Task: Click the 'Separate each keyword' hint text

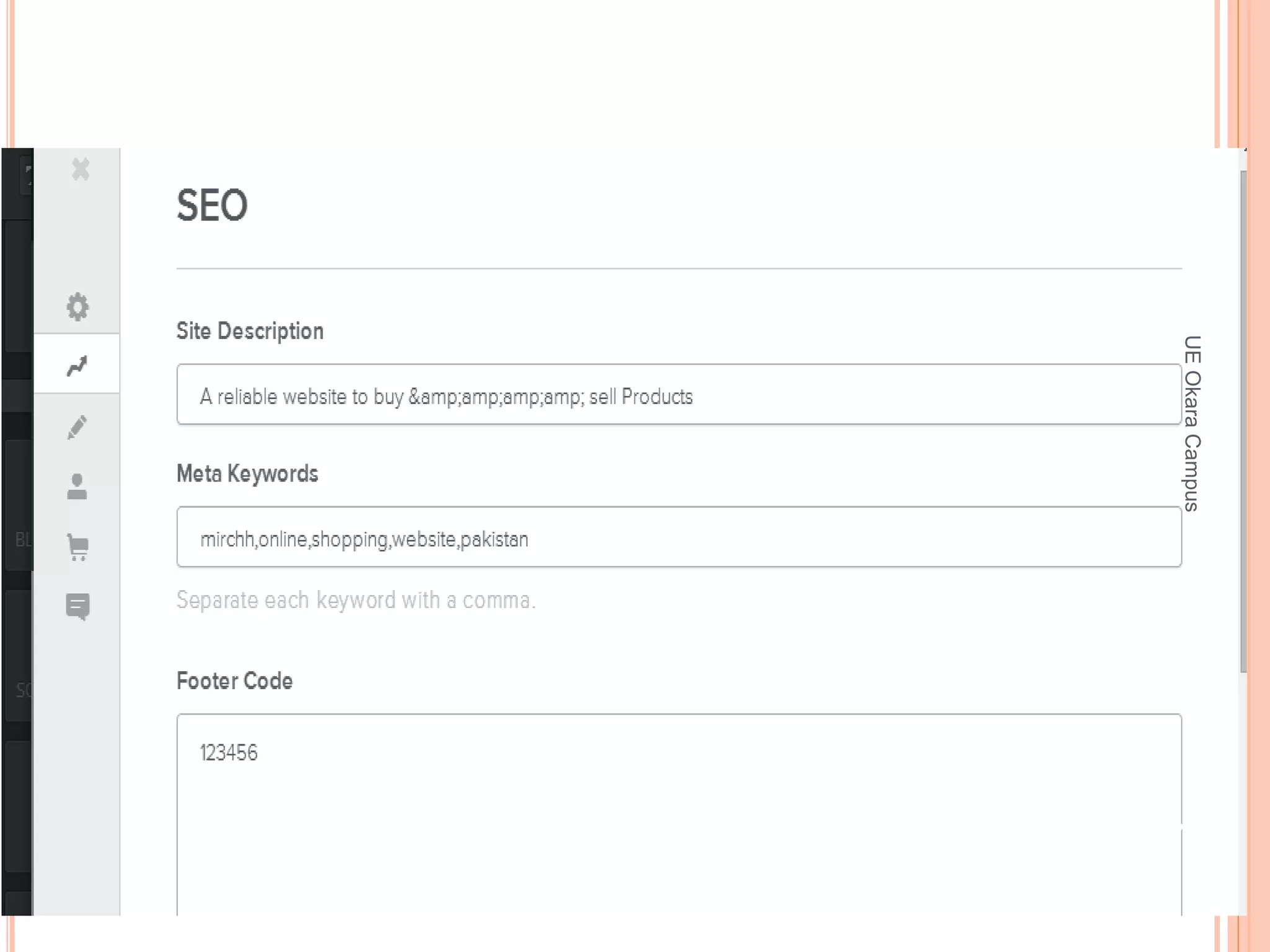Action: (x=356, y=600)
